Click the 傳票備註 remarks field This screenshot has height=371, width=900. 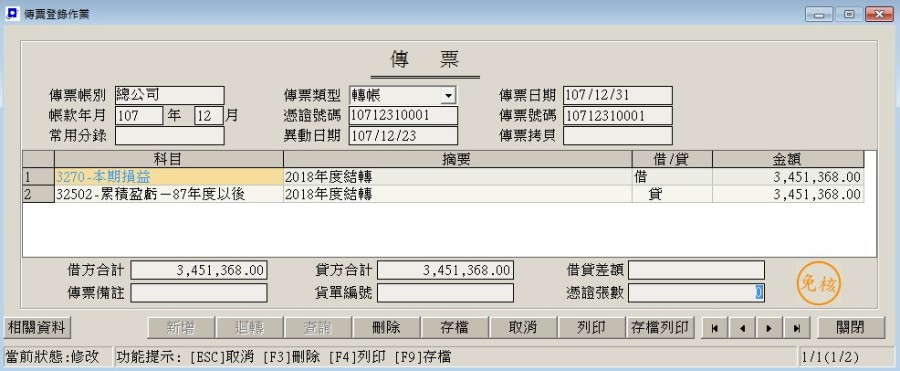tap(199, 293)
